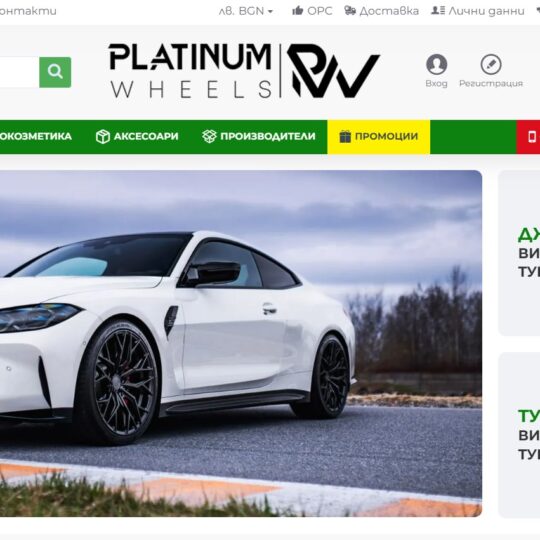Click the Регистрация pencil icon
The image size is (540, 540).
pyautogui.click(x=491, y=64)
